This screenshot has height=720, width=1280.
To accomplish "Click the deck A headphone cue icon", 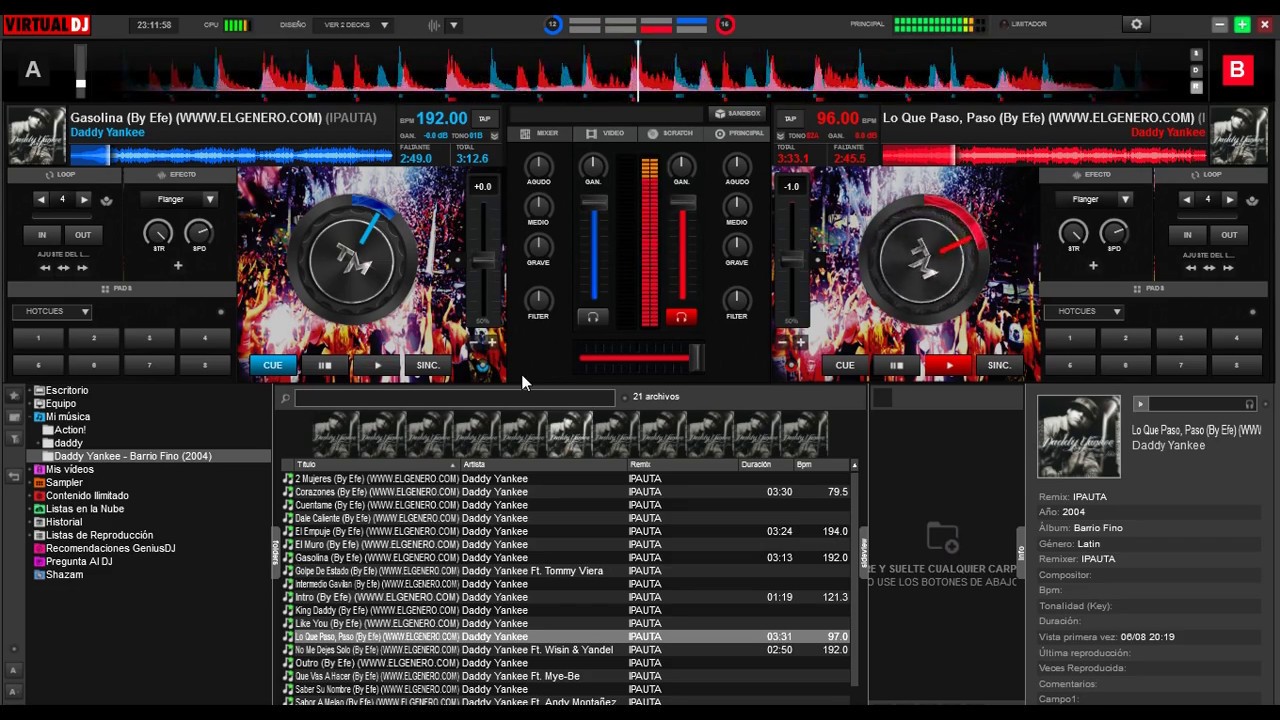I will click(593, 317).
